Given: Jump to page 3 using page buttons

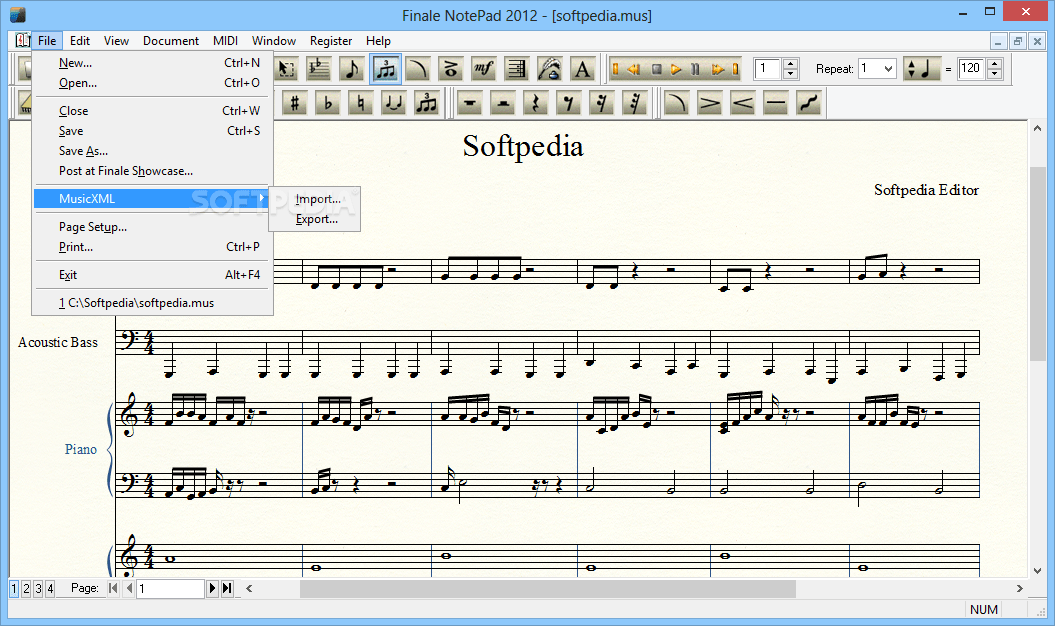Looking at the screenshot, I should [36, 589].
